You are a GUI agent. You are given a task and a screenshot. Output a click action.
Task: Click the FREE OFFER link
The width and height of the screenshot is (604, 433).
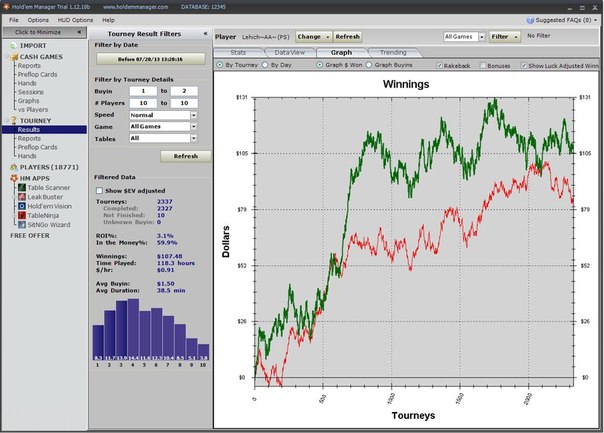point(30,235)
